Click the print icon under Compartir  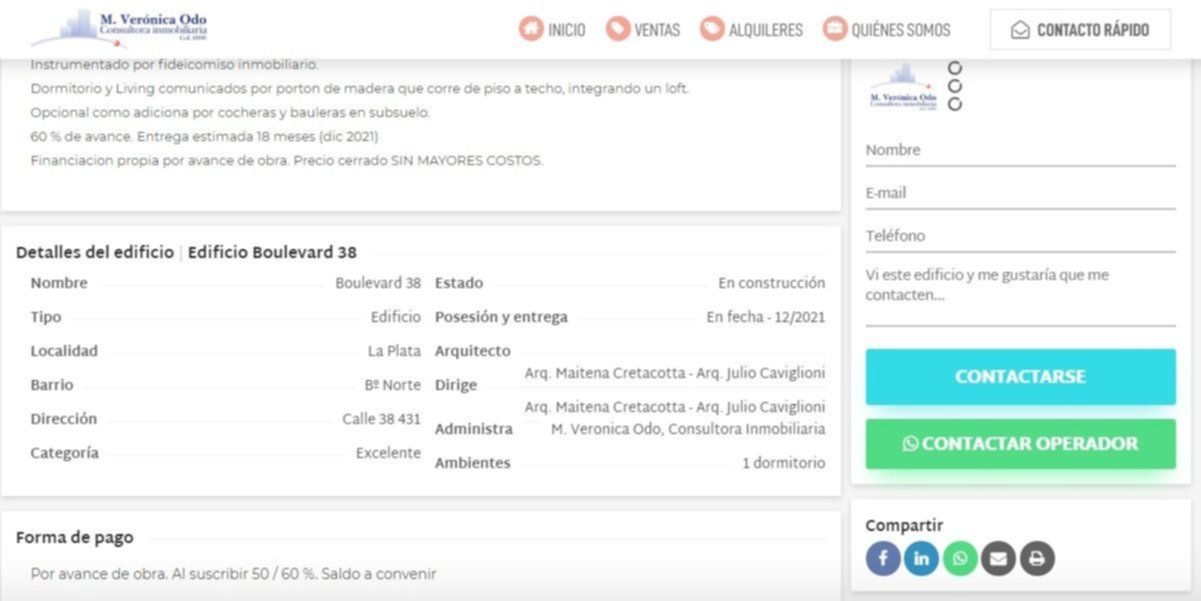tap(1037, 558)
